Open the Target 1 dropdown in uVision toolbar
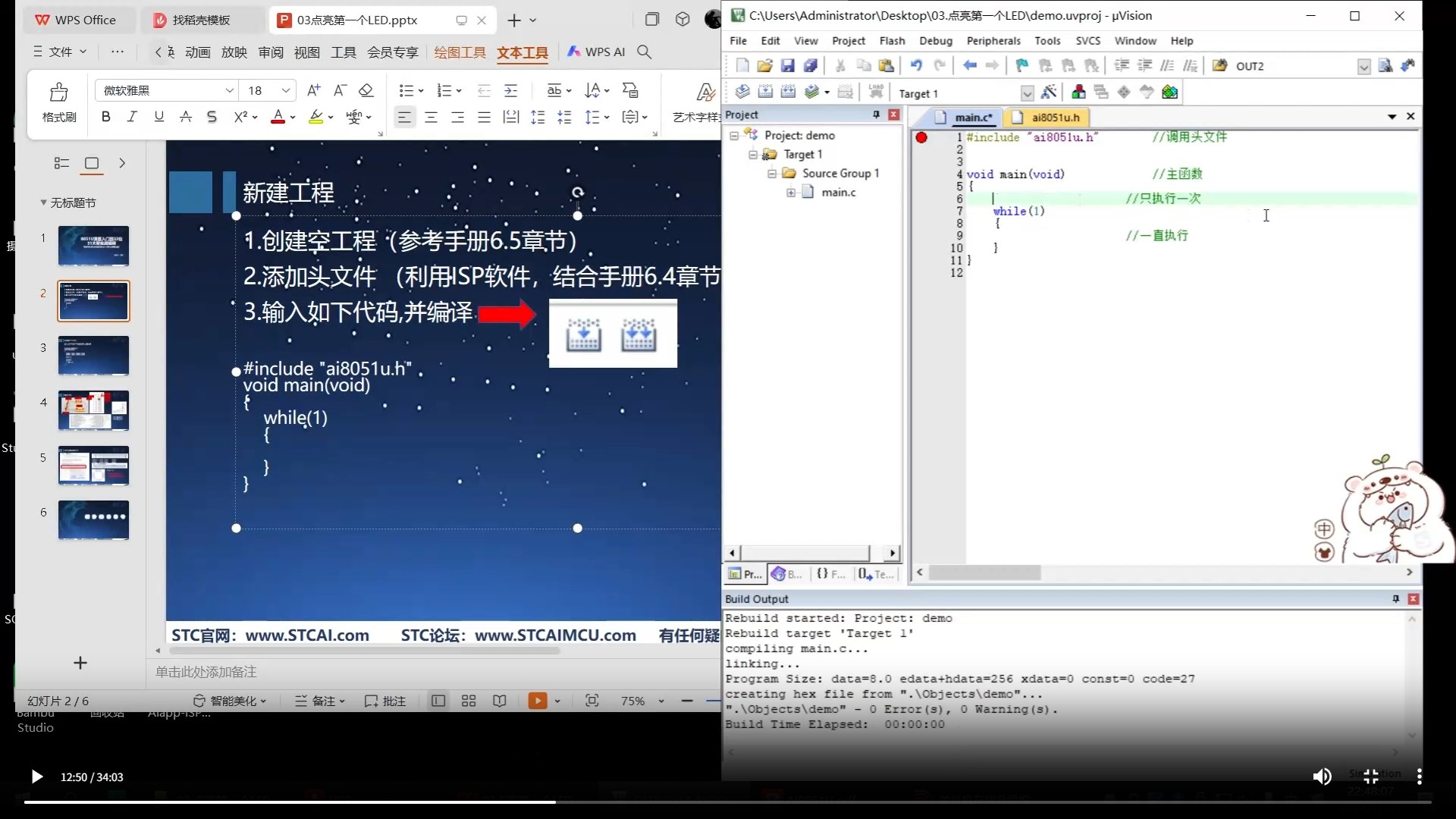The image size is (1456, 819). point(1027,93)
